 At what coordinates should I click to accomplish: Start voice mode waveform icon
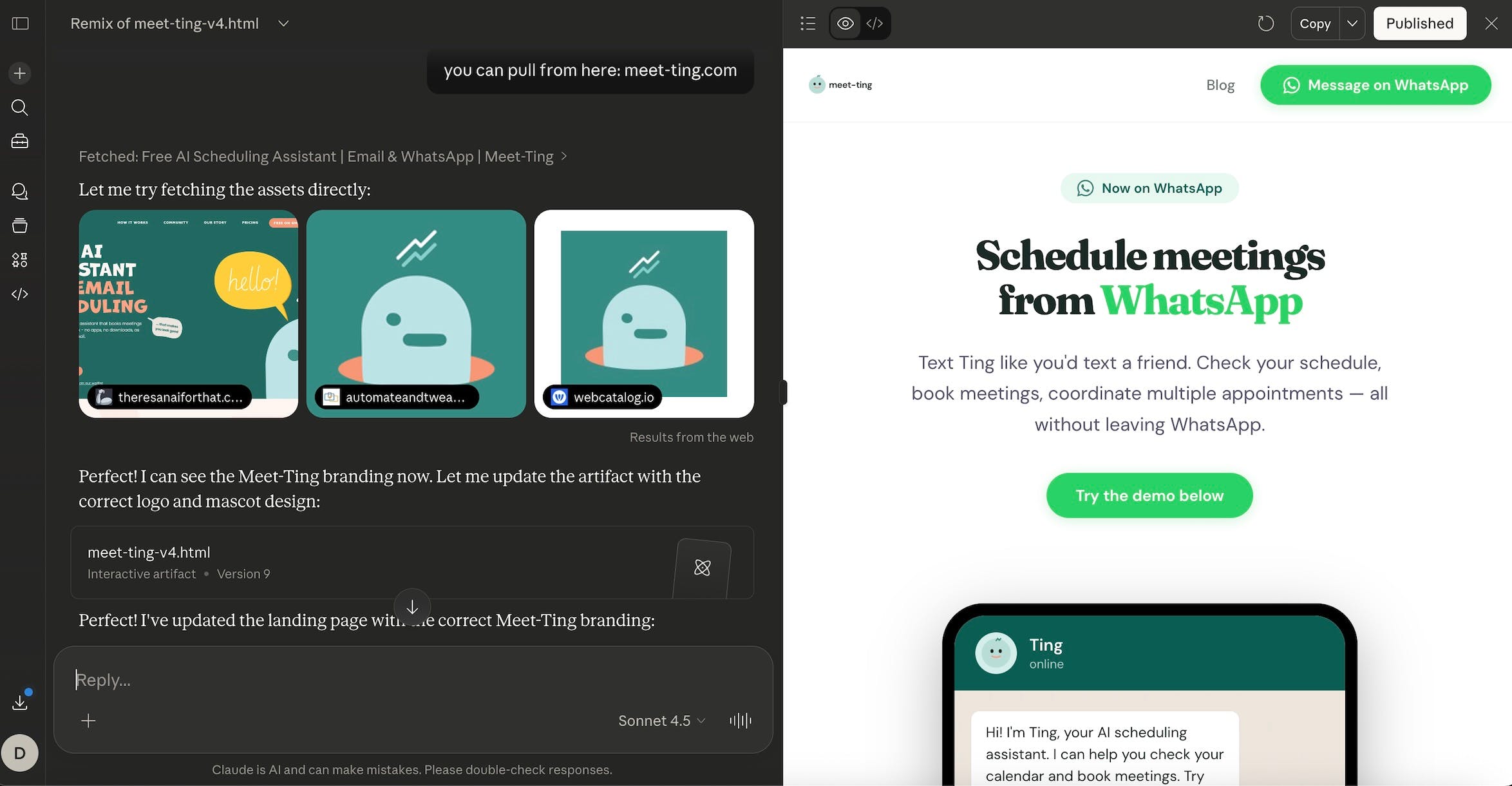[x=741, y=720]
